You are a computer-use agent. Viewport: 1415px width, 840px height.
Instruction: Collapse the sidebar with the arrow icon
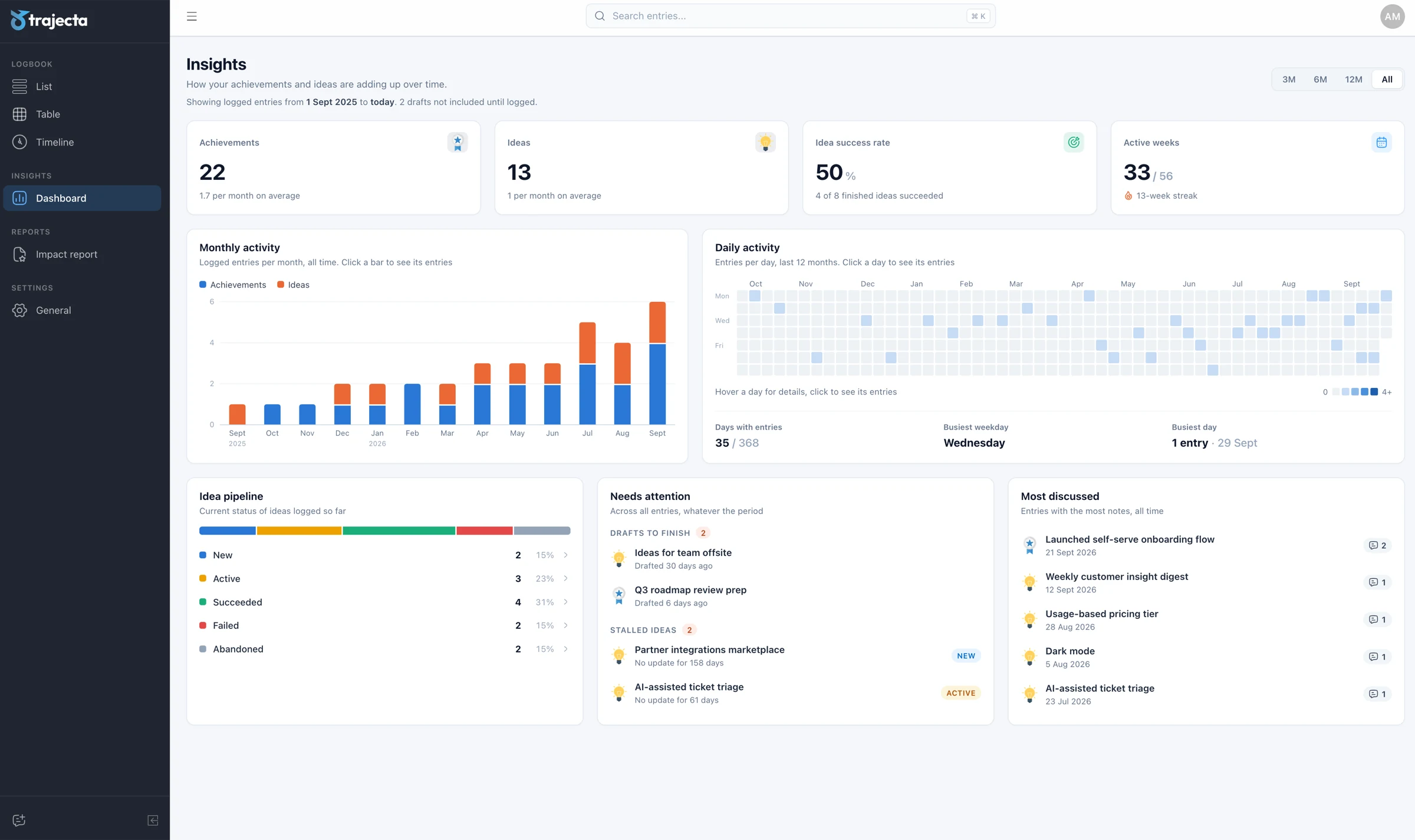(x=153, y=820)
